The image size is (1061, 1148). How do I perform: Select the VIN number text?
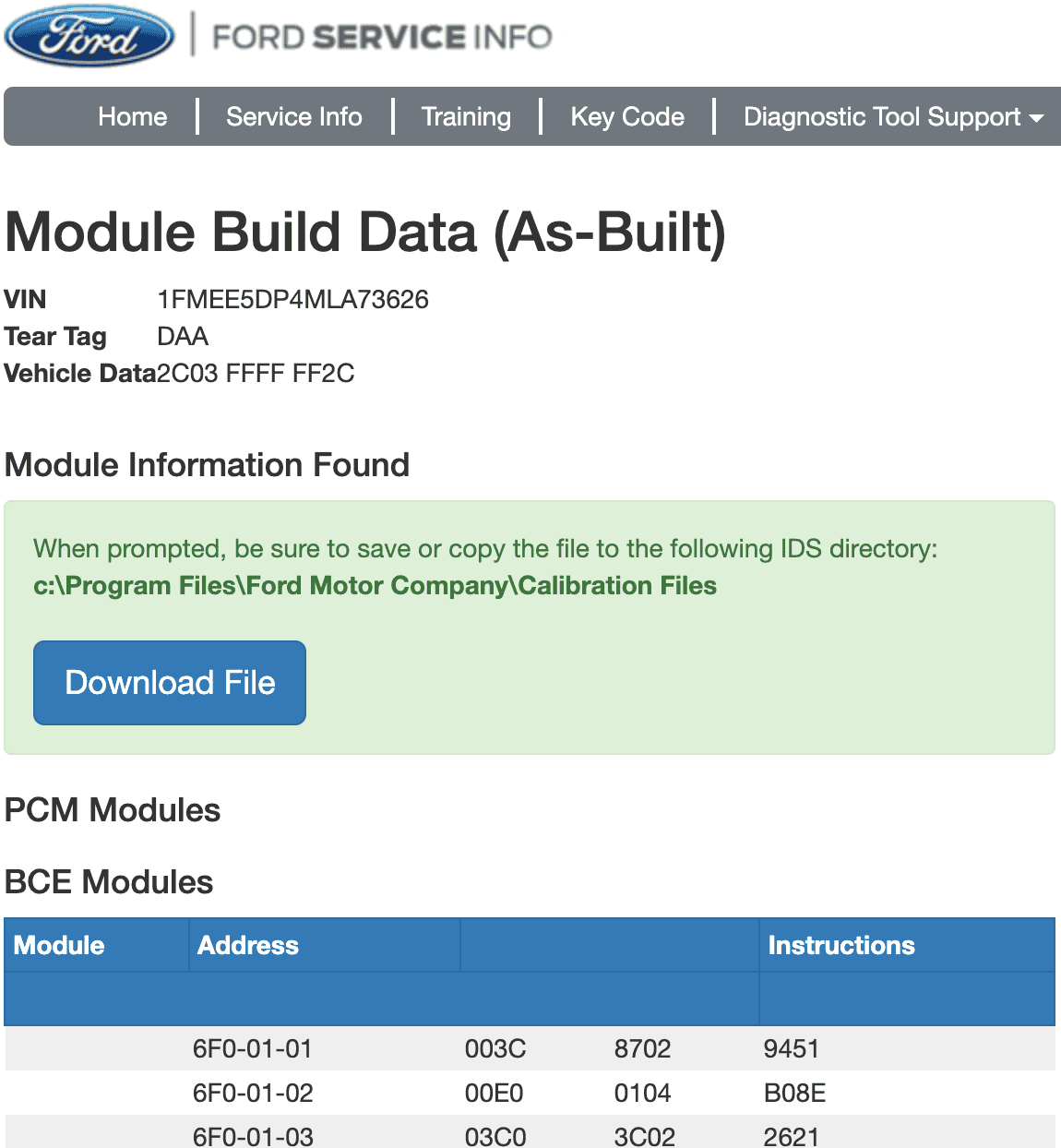click(x=292, y=299)
